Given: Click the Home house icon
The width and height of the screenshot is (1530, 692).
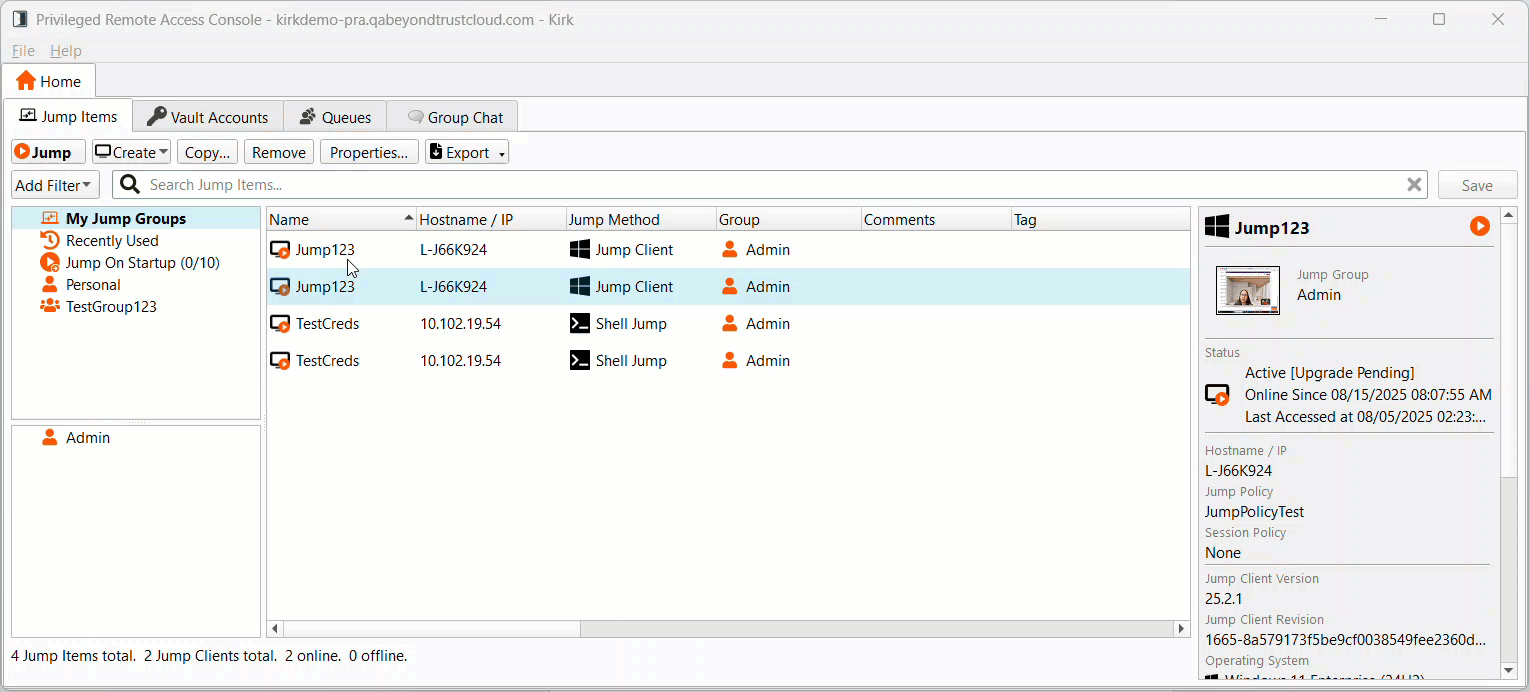Looking at the screenshot, I should 25,81.
